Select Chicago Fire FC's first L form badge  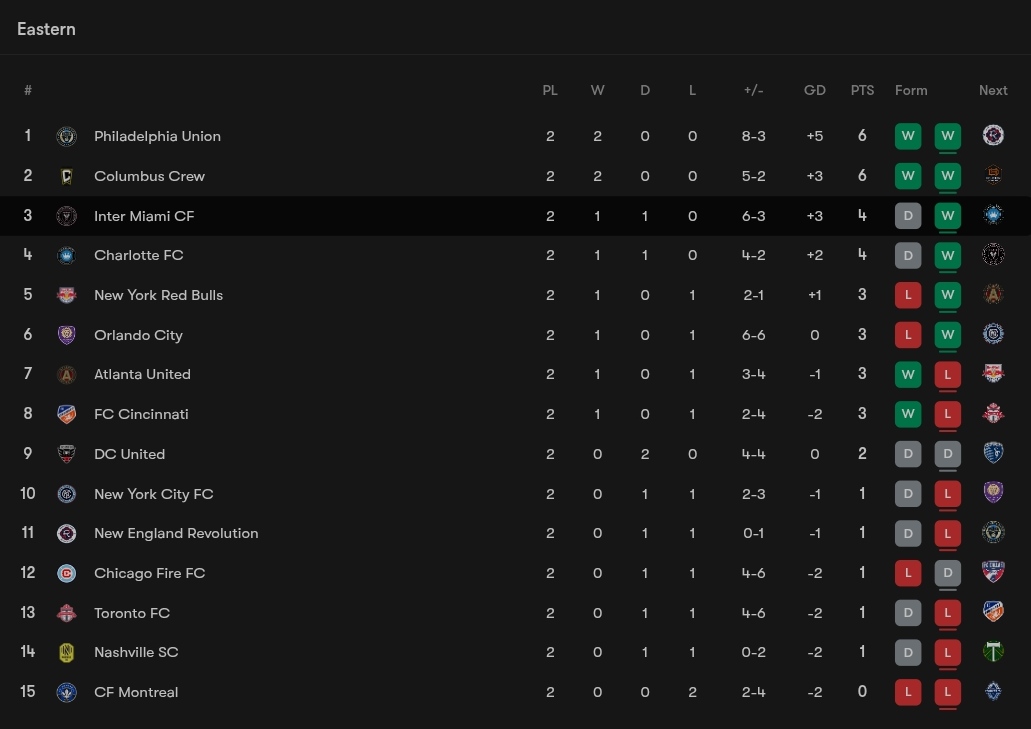pos(908,573)
